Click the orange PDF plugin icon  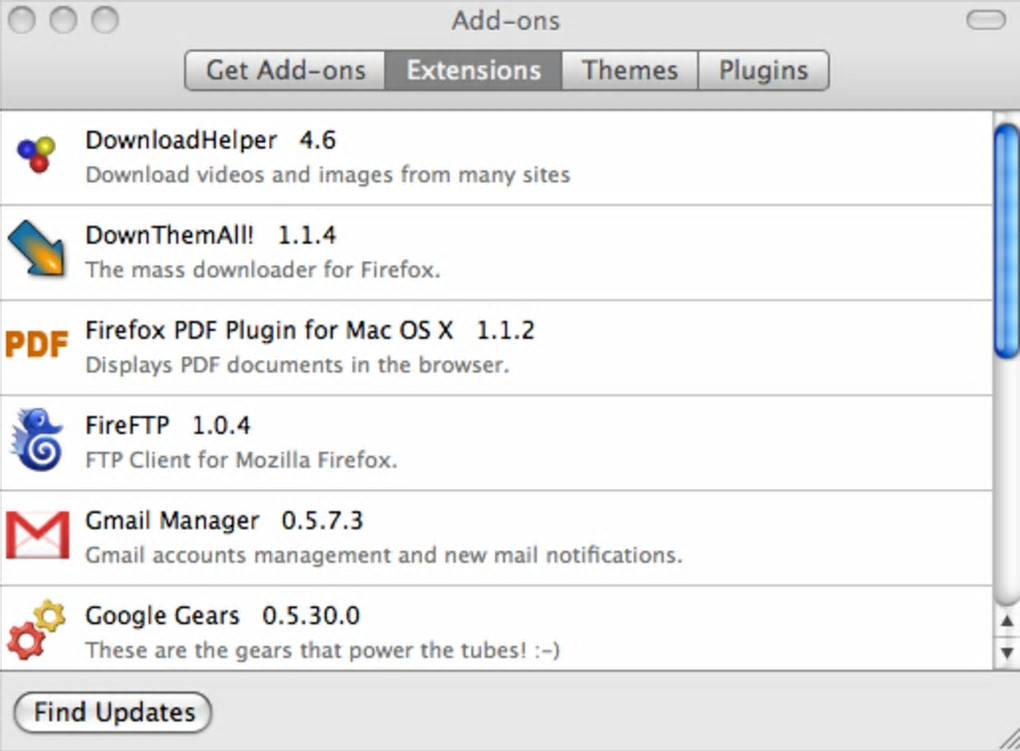click(x=37, y=345)
